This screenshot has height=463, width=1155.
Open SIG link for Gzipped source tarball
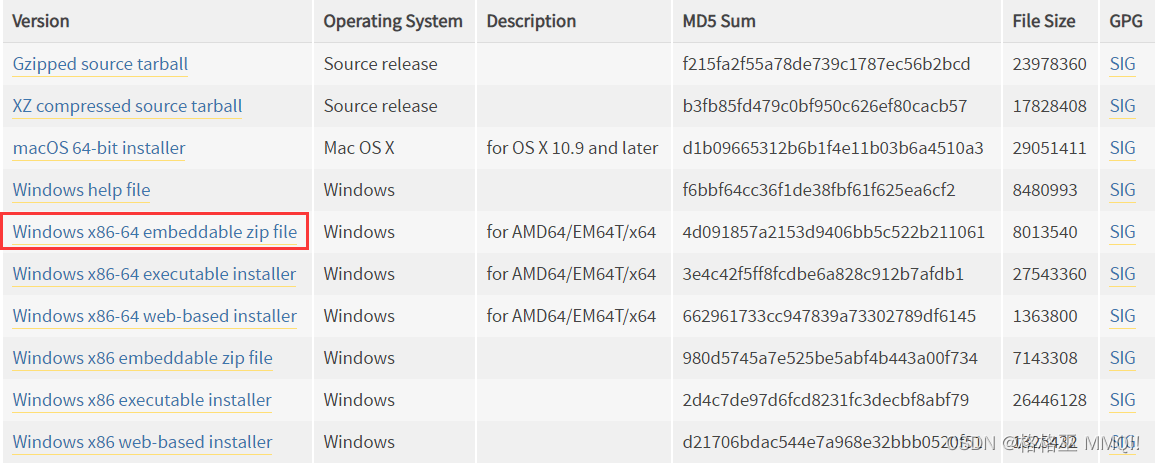coord(1122,64)
